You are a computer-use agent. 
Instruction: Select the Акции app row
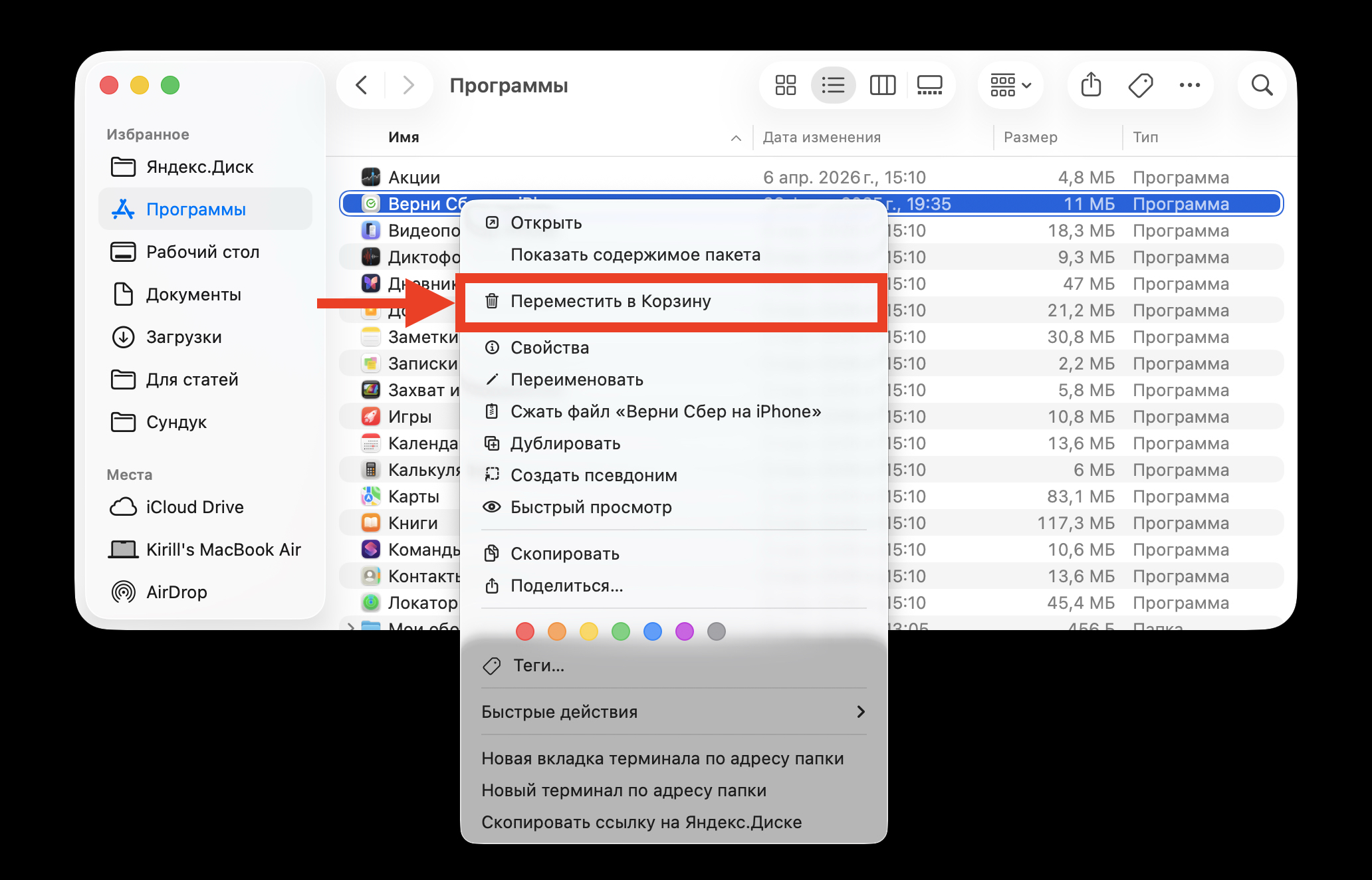(x=811, y=177)
